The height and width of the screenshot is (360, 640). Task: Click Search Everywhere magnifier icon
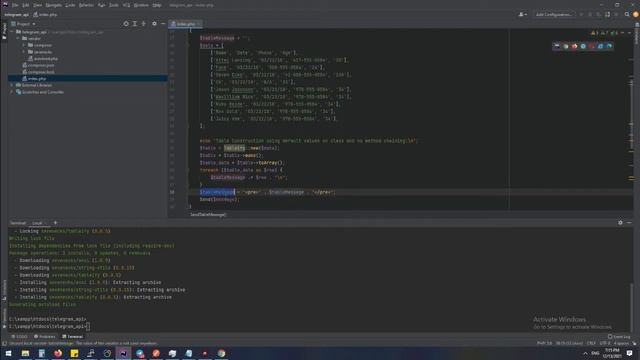coord(627,15)
